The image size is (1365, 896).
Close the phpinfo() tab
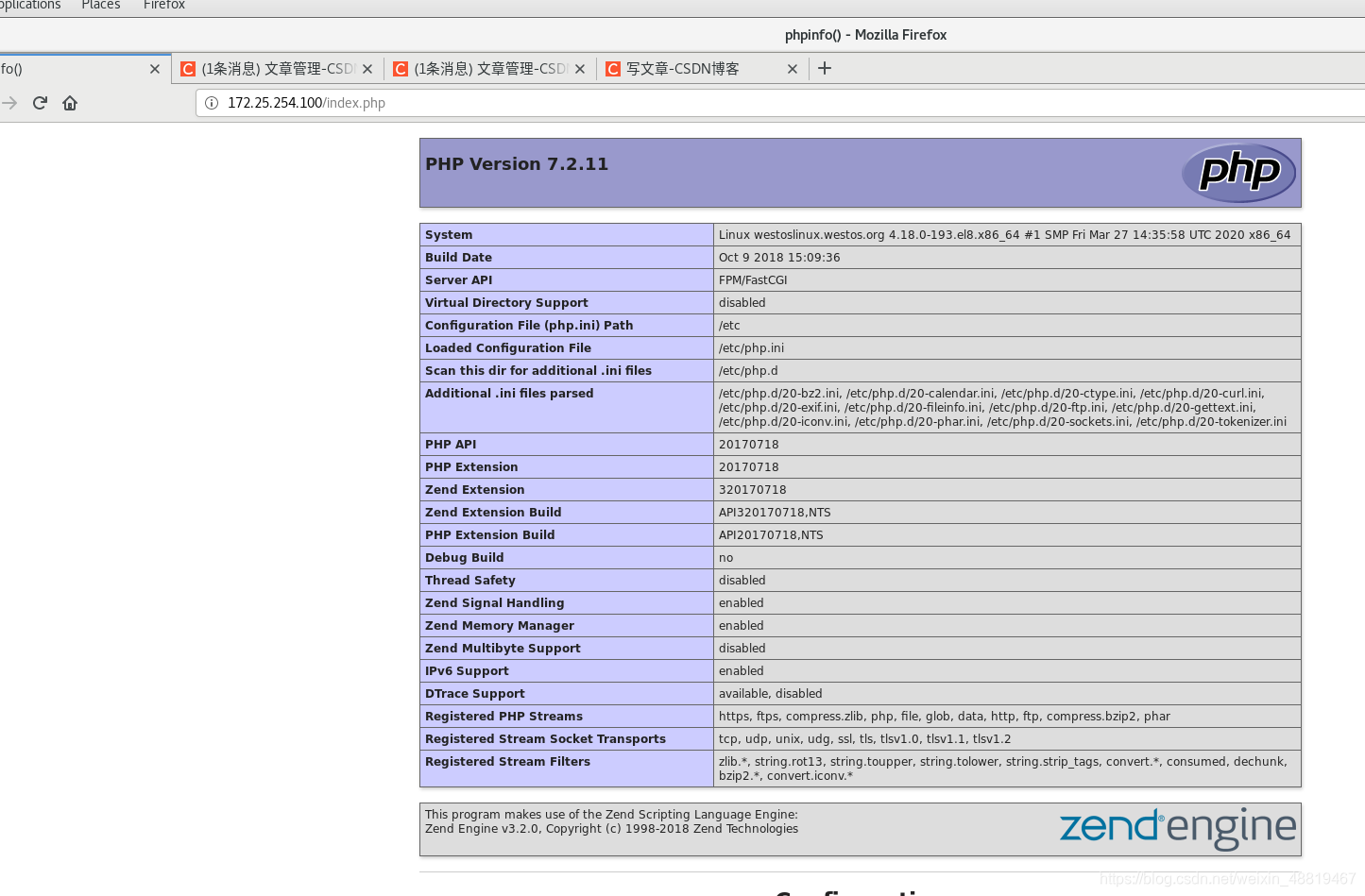coord(155,69)
